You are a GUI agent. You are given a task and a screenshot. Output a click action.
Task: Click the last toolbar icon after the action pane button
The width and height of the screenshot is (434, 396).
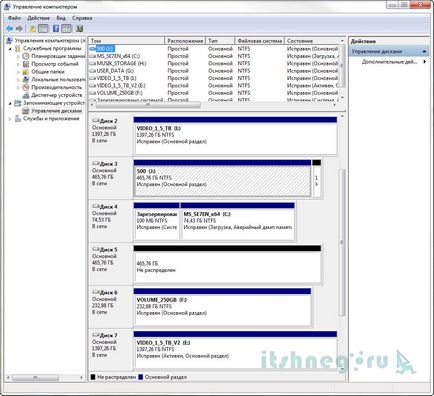click(79, 29)
